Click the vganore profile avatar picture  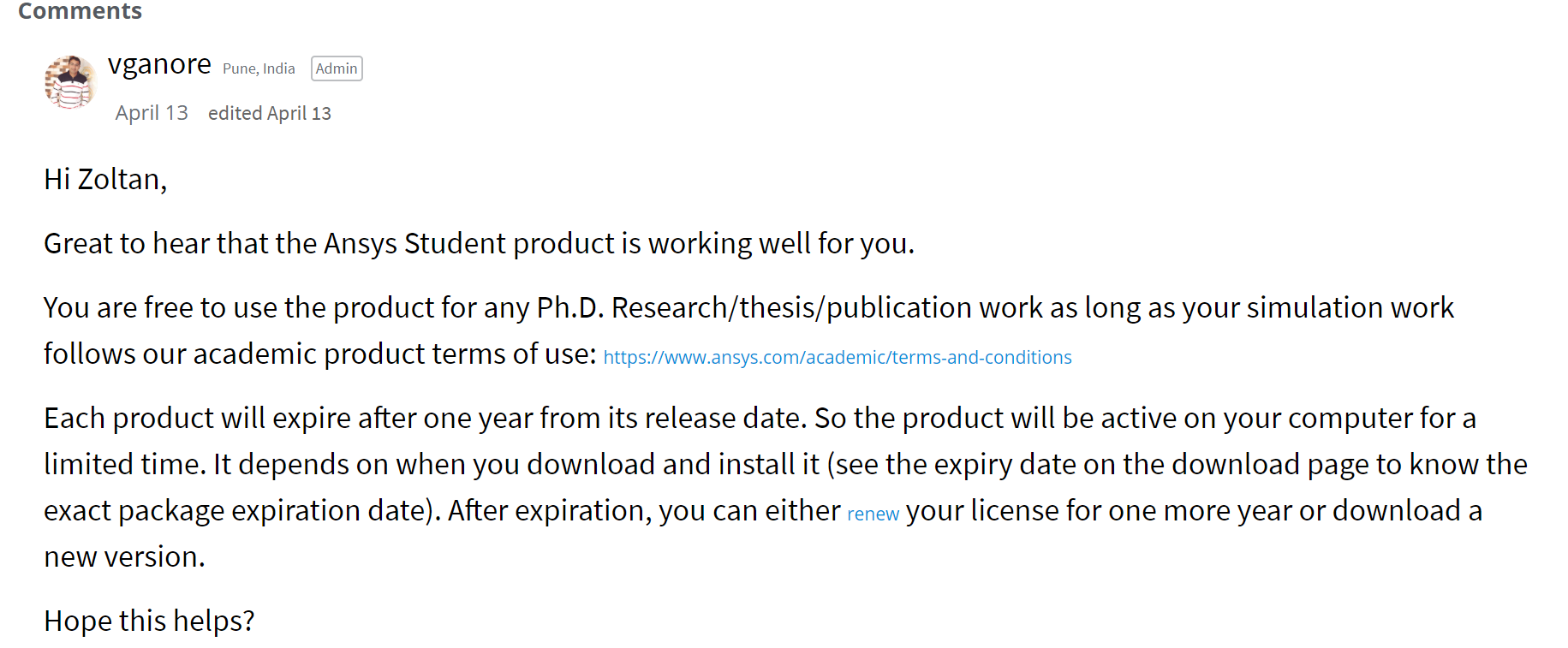tap(70, 83)
